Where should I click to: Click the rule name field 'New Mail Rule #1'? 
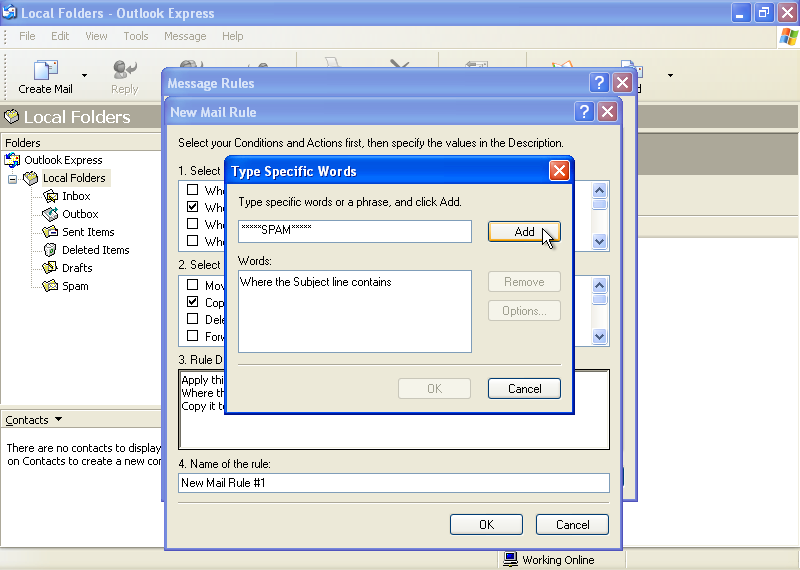pyautogui.click(x=393, y=483)
